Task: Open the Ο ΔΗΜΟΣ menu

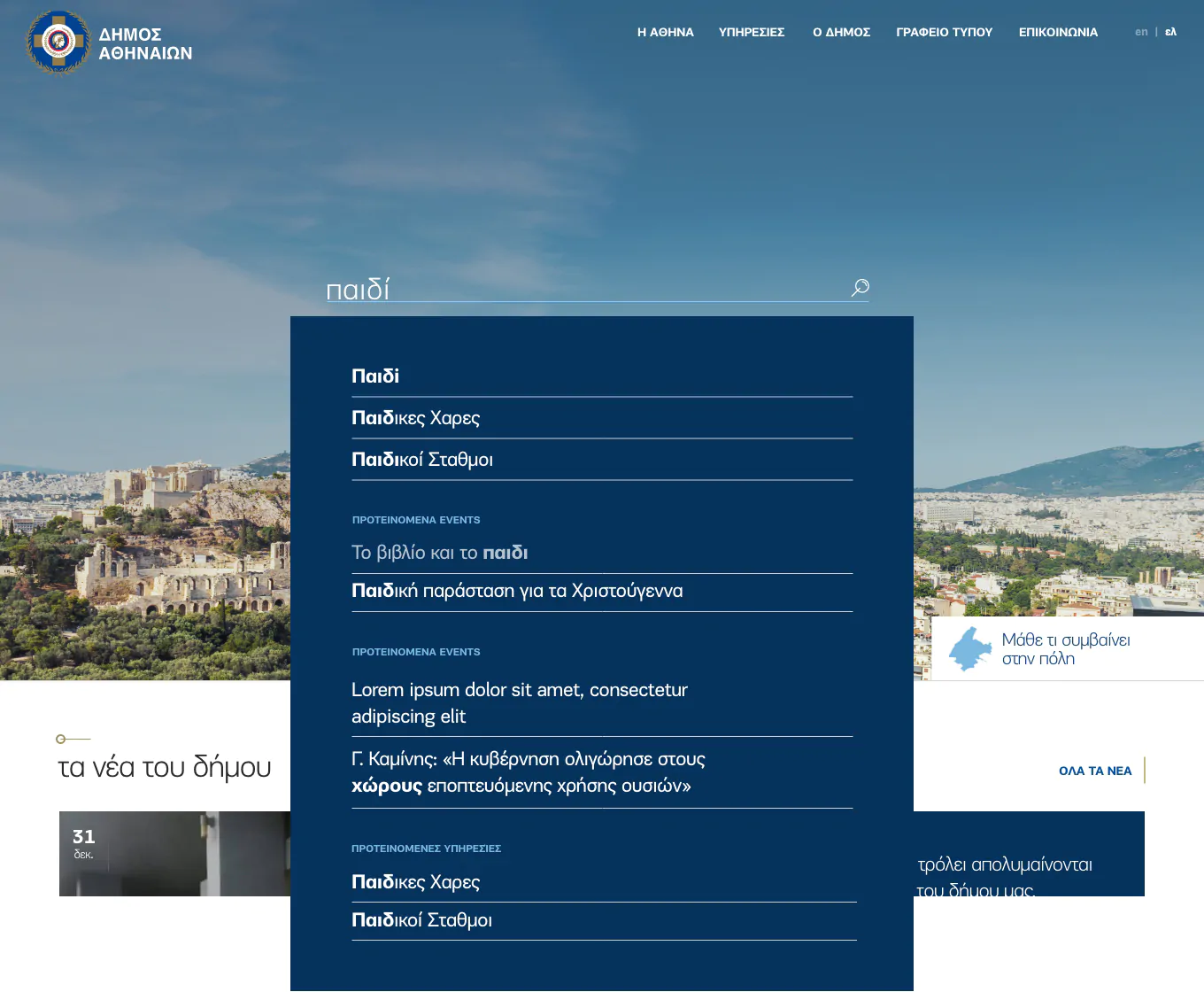Action: 842,32
